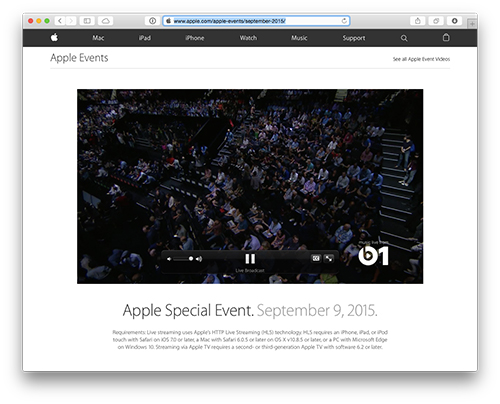Set volume to max with loud speaker icon

point(199,259)
